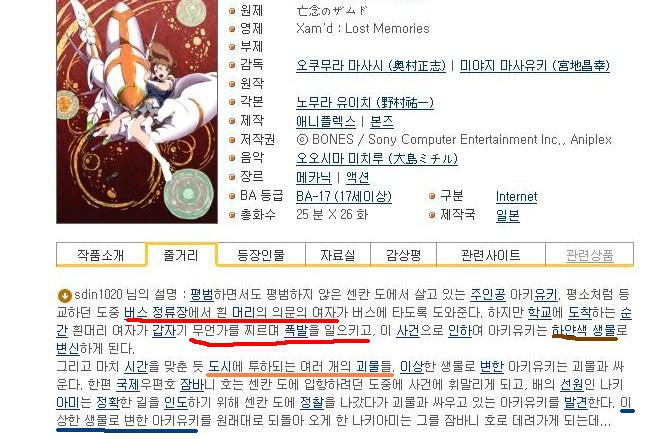Select the 메카닉 genre link
The width and height of the screenshot is (664, 439).
[314, 177]
